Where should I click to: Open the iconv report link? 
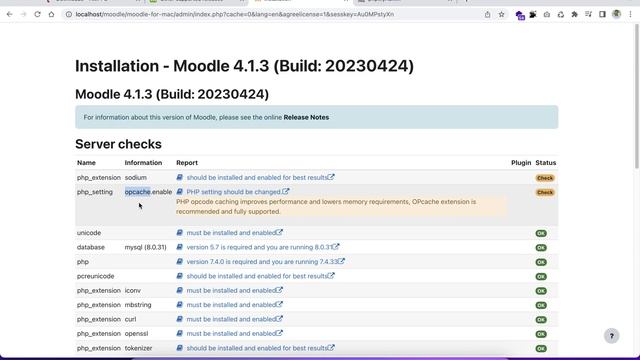point(234,291)
